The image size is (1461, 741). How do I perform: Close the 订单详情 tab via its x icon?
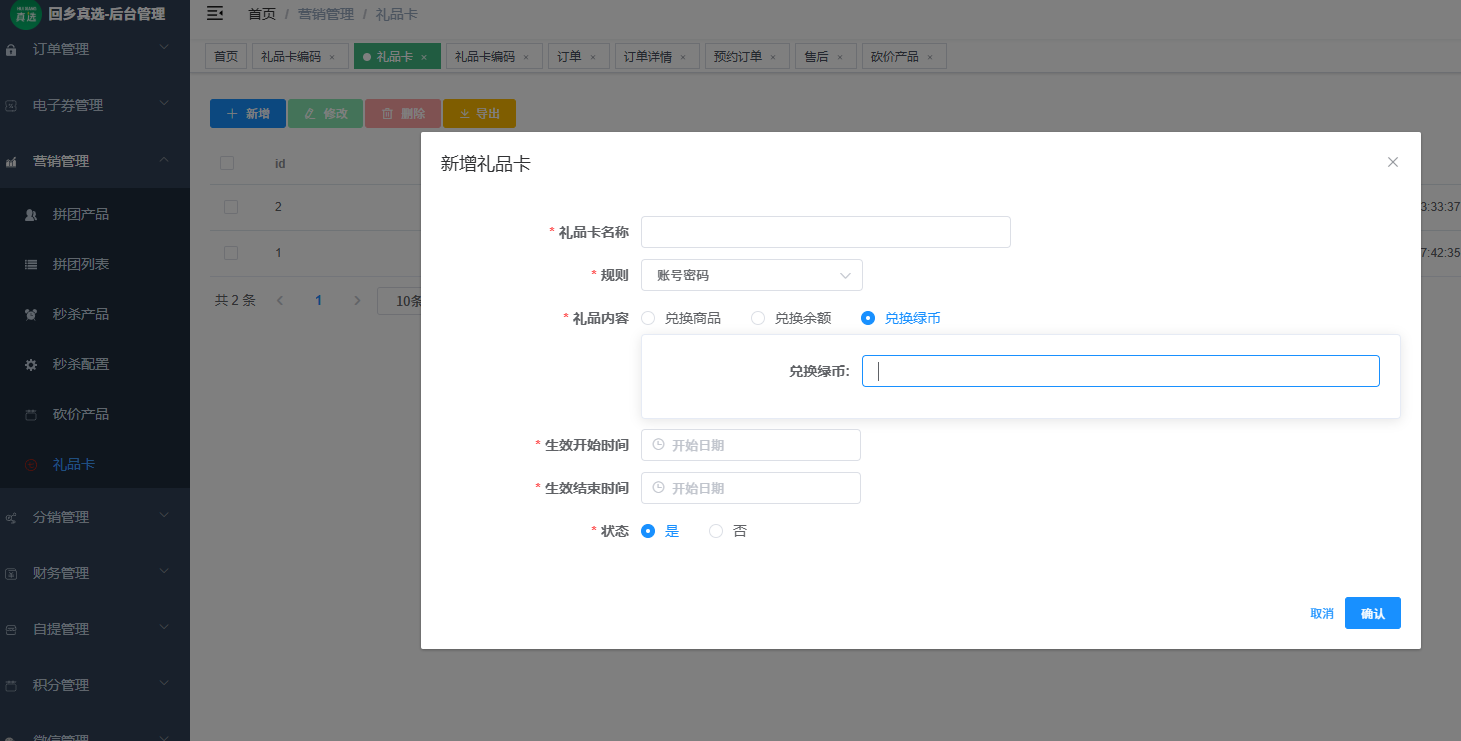pyautogui.click(x=683, y=57)
